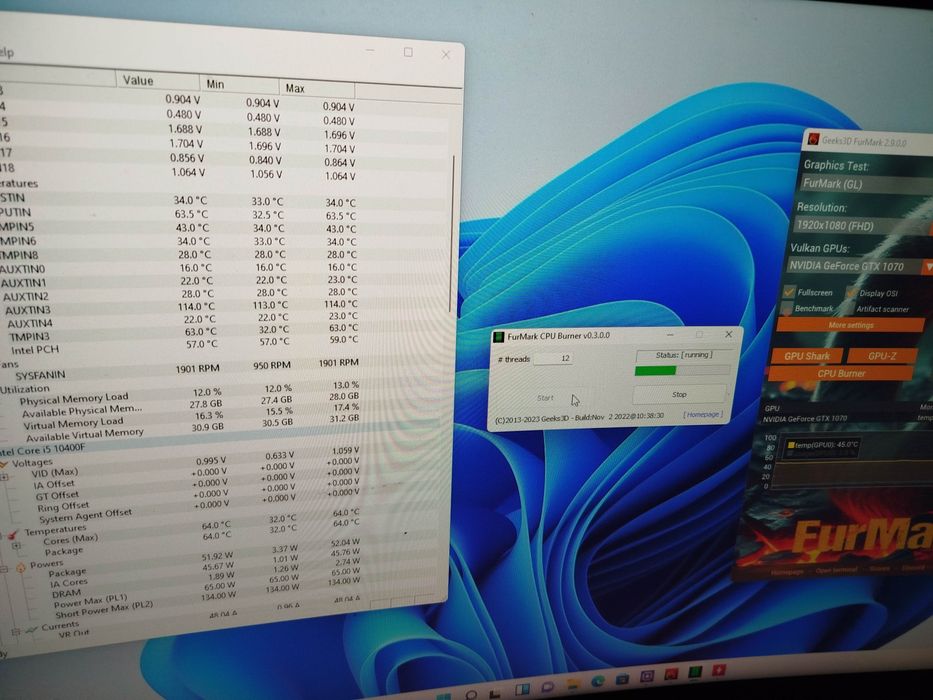Click the Stop button in CPU Burner
This screenshot has height=700, width=933.
click(x=679, y=395)
